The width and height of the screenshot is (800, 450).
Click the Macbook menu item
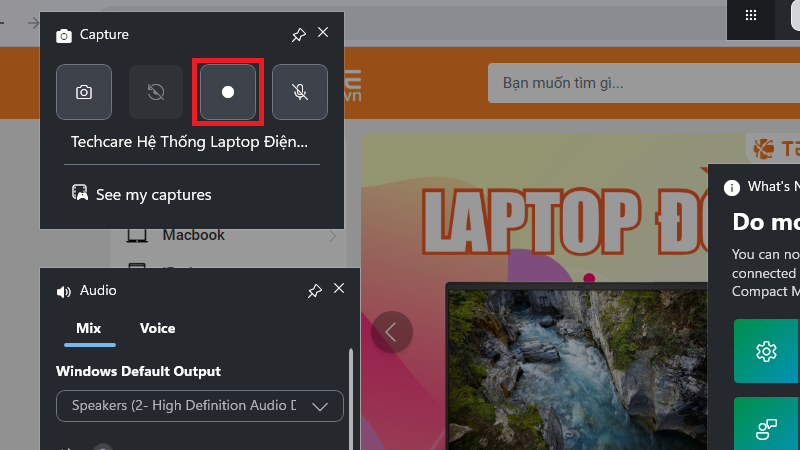[x=193, y=235]
